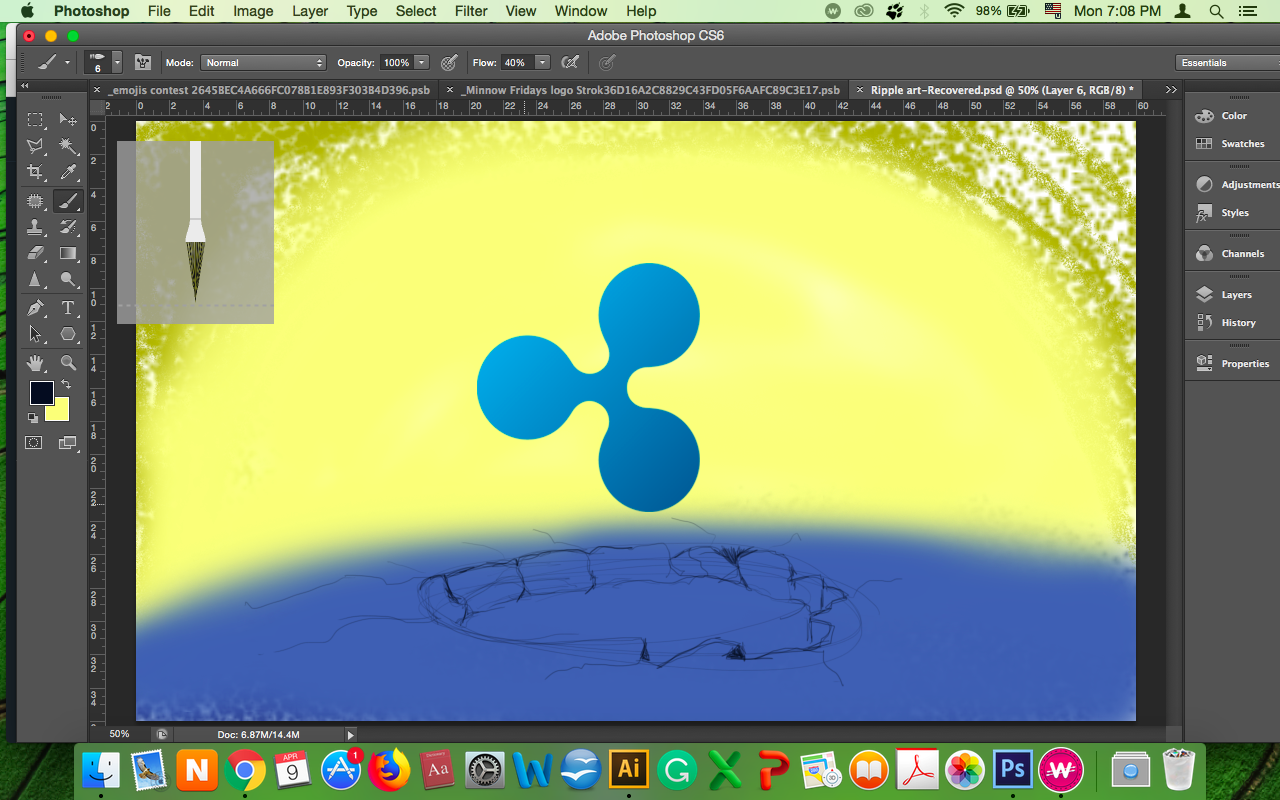
Task: Open the File menu
Action: (159, 11)
